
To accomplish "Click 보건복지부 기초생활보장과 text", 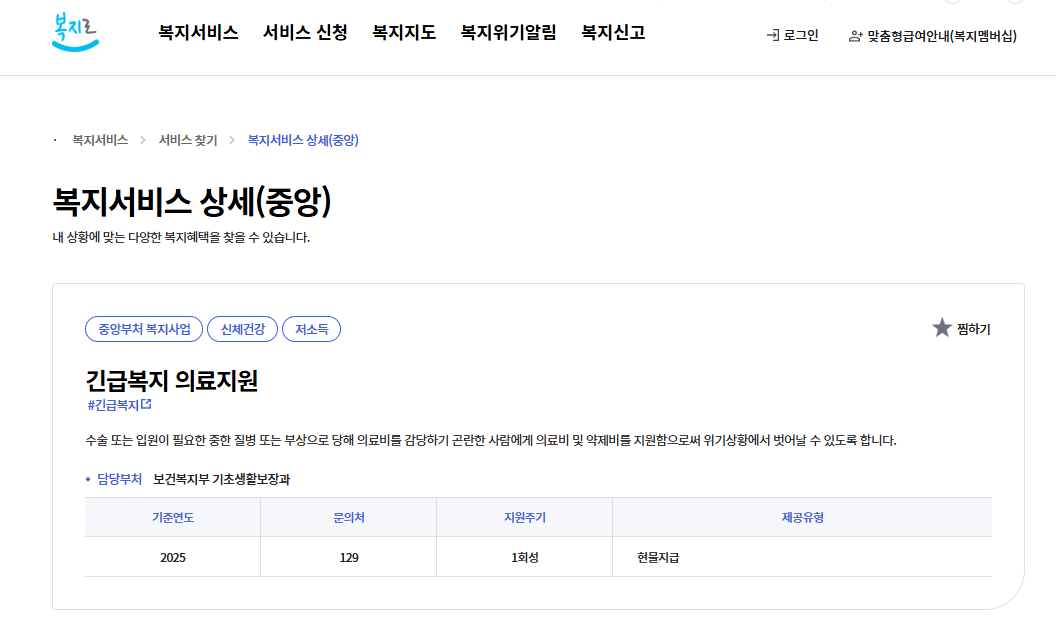I will pyautogui.click(x=222, y=479).
